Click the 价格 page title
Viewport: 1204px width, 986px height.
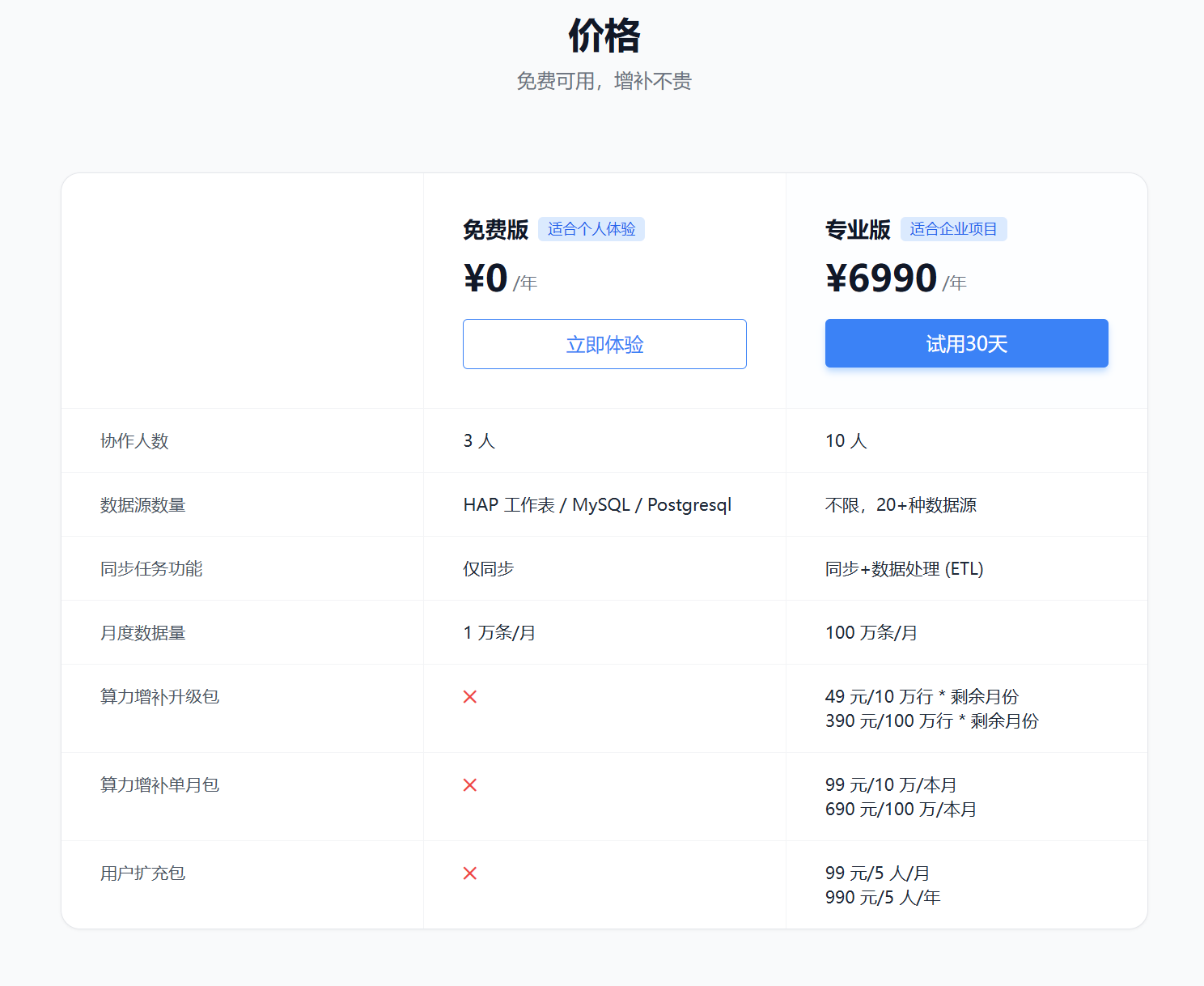604,36
